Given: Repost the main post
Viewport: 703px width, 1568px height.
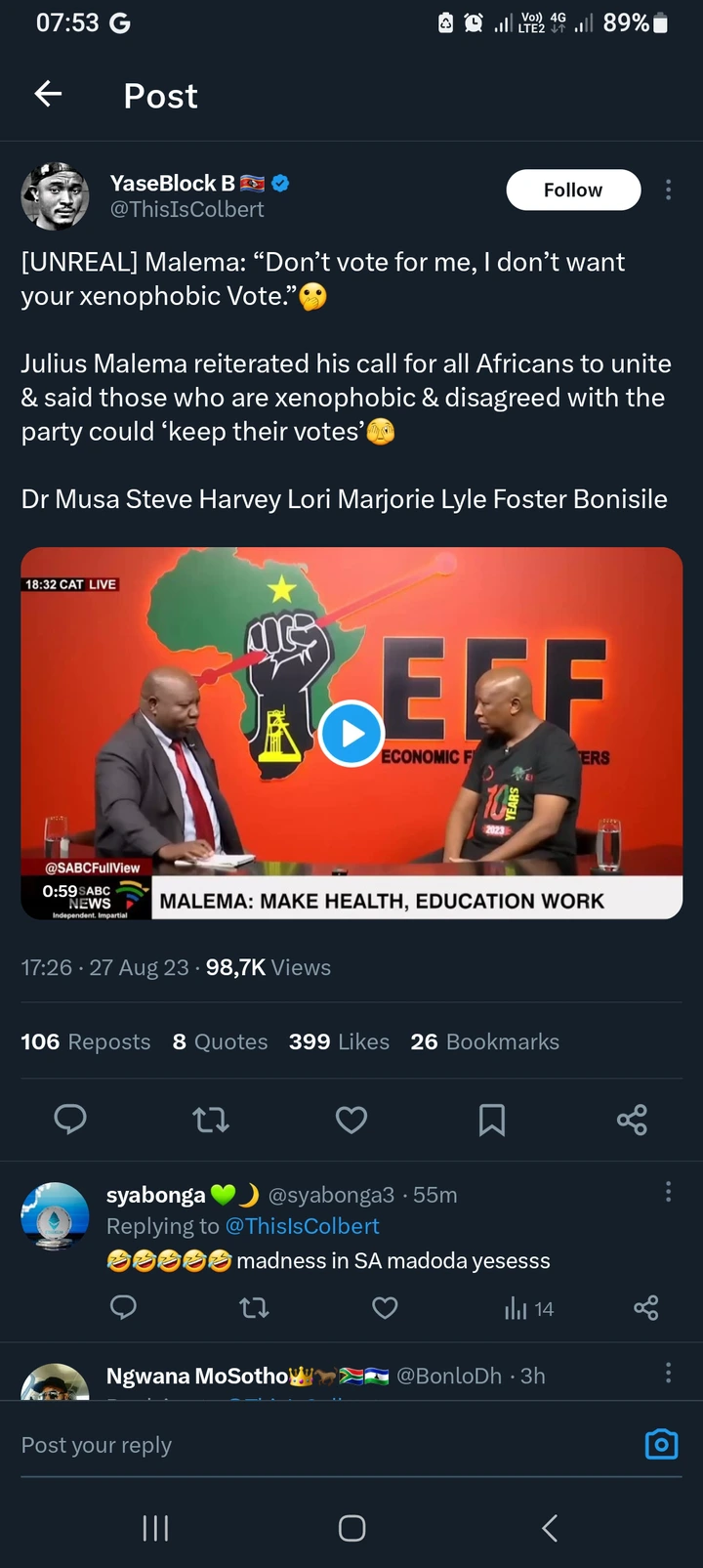Looking at the screenshot, I should (x=211, y=1120).
